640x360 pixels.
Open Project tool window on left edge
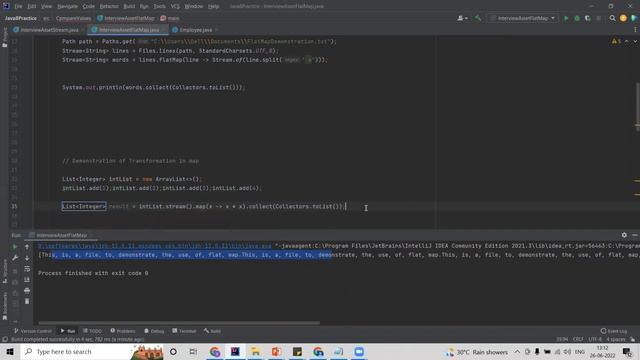pyautogui.click(x=4, y=38)
